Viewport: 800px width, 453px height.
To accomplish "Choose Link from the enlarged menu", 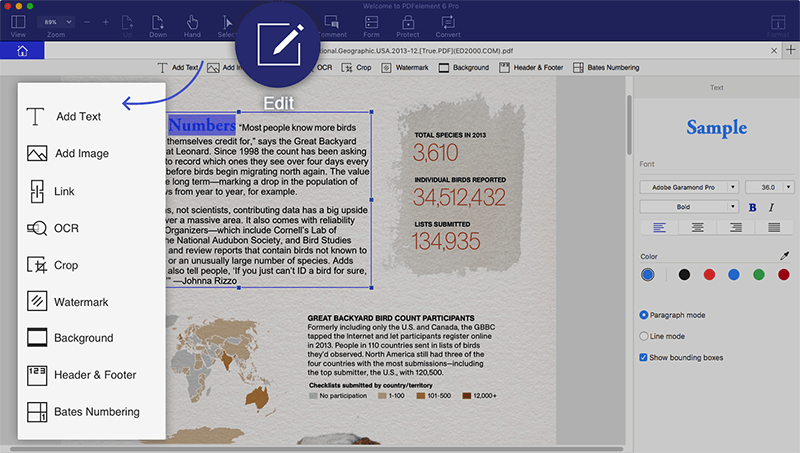I will [x=51, y=191].
